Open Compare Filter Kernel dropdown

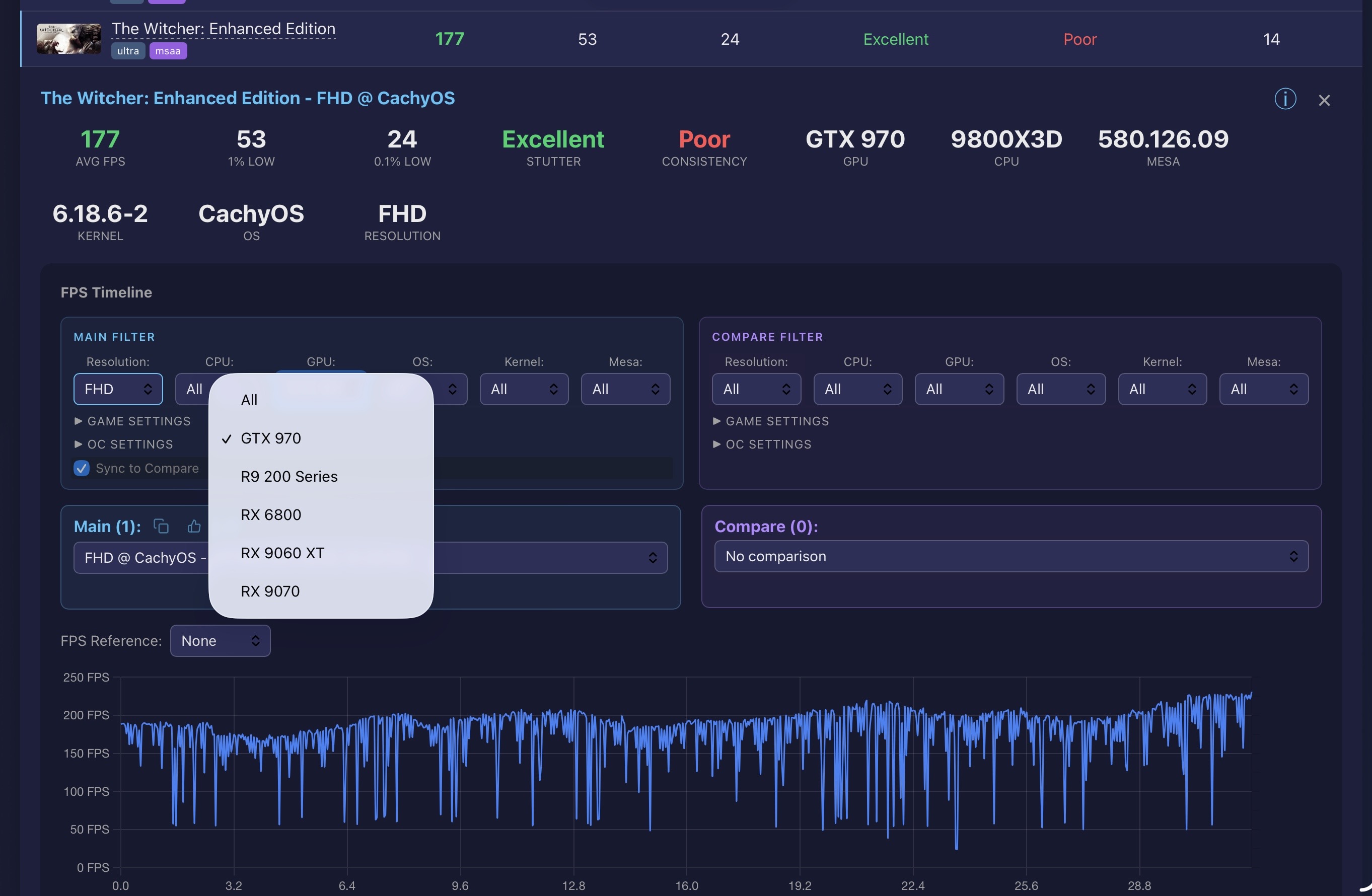pyautogui.click(x=1162, y=389)
